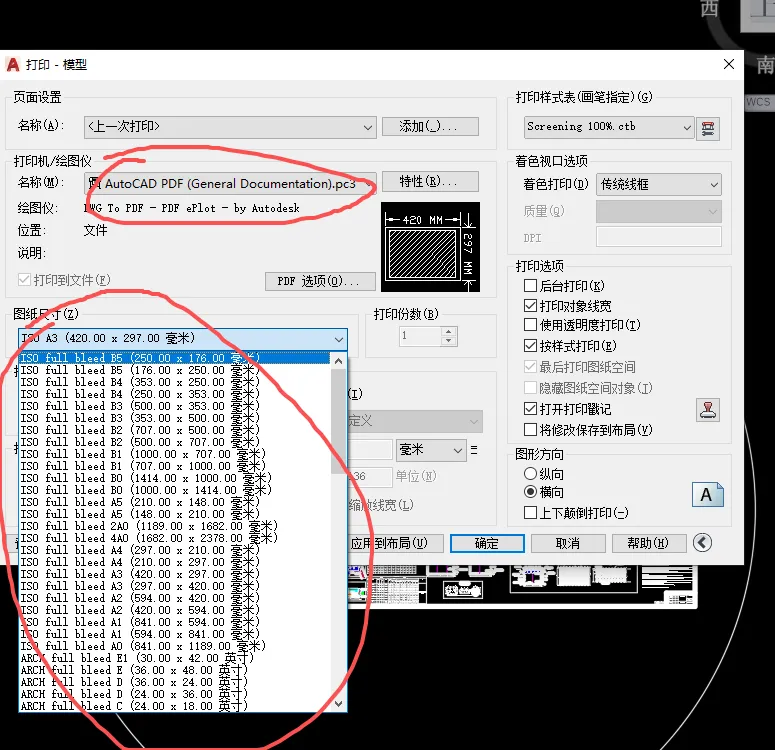This screenshot has height=750, width=775.
Task: Enable 使用透明度打印(T) checkbox
Action: click(530, 325)
